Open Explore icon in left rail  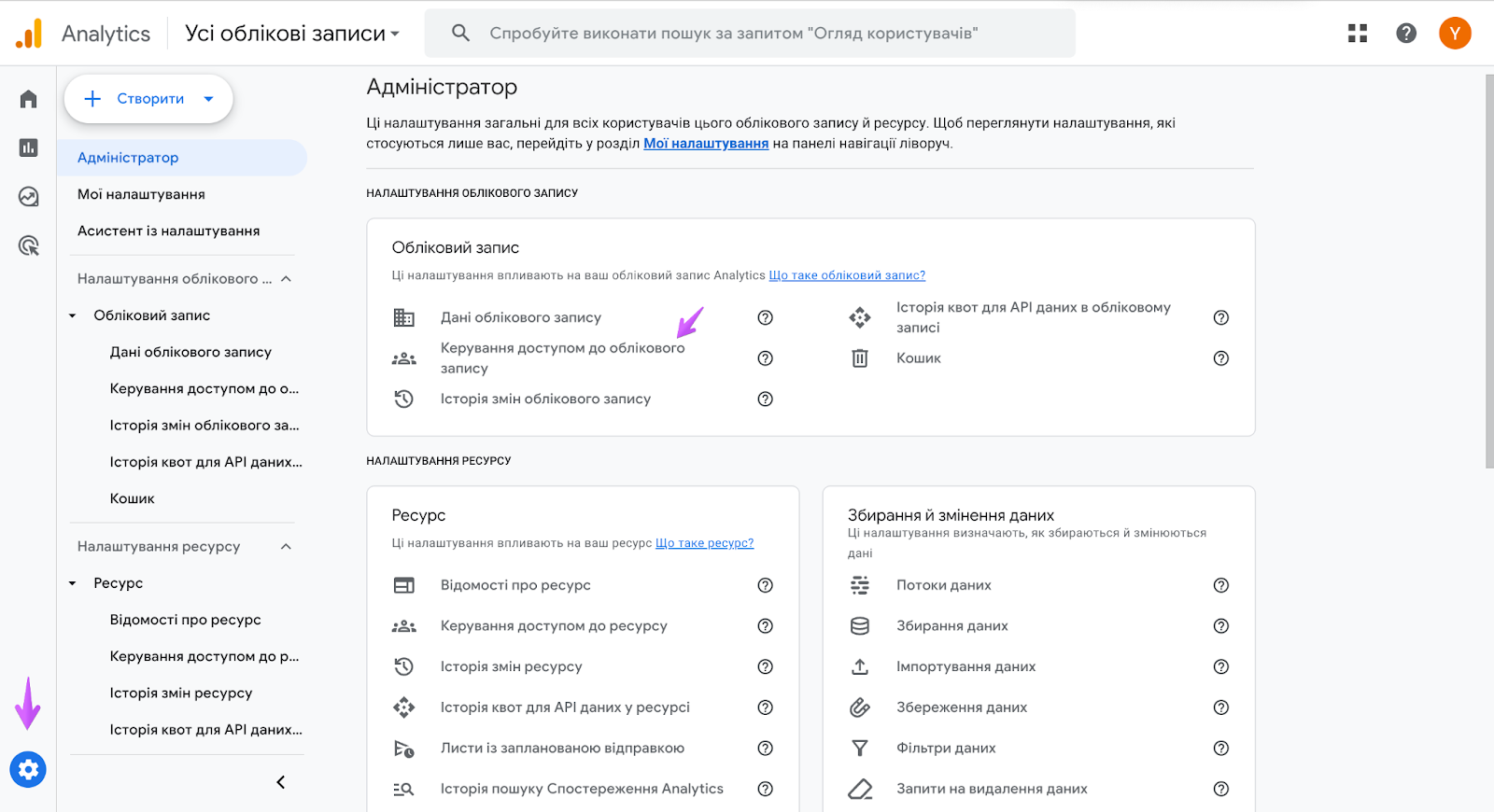click(x=28, y=197)
